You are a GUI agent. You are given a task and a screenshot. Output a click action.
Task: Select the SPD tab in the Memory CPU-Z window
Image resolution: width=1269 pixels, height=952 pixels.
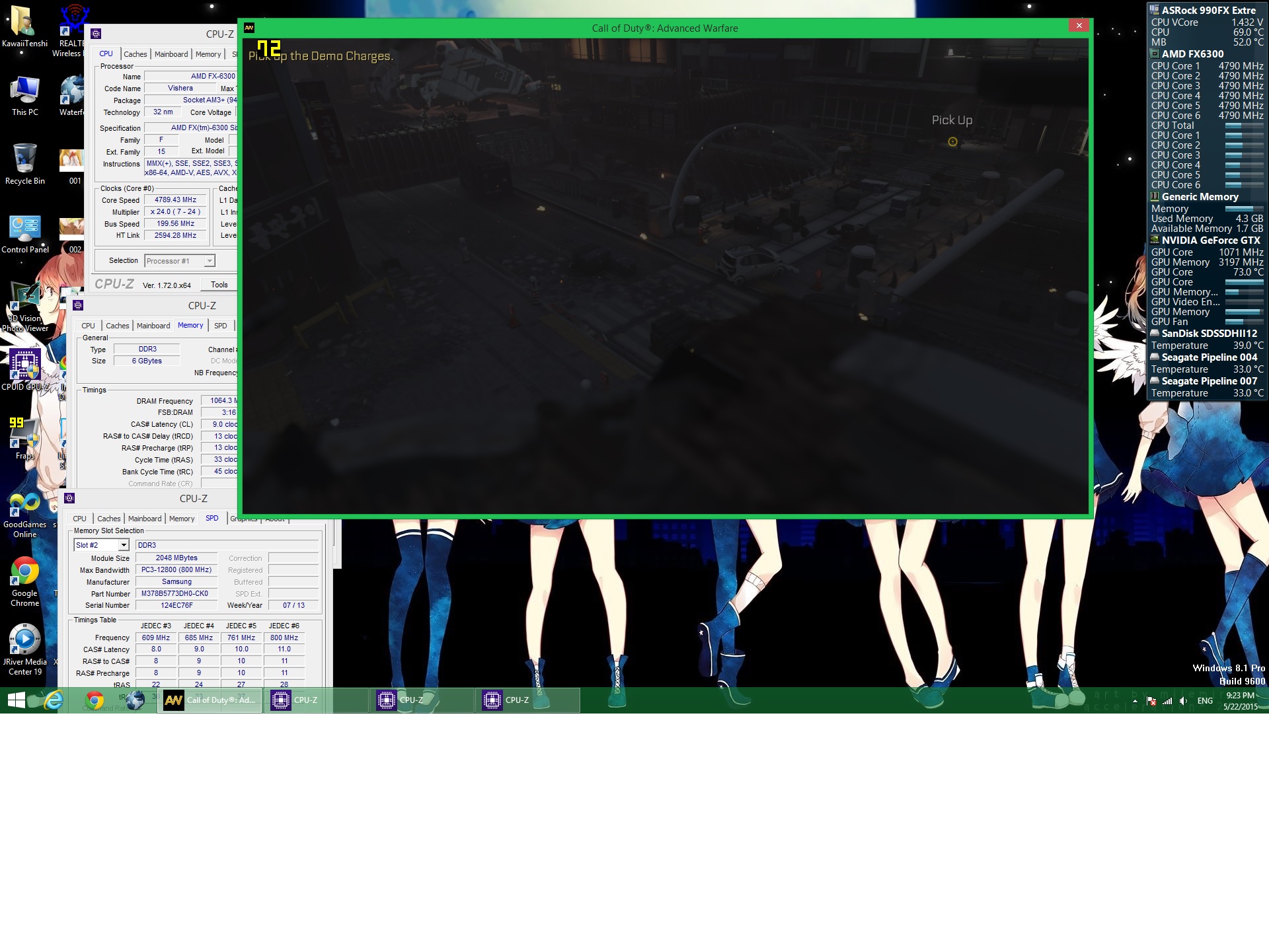(220, 326)
